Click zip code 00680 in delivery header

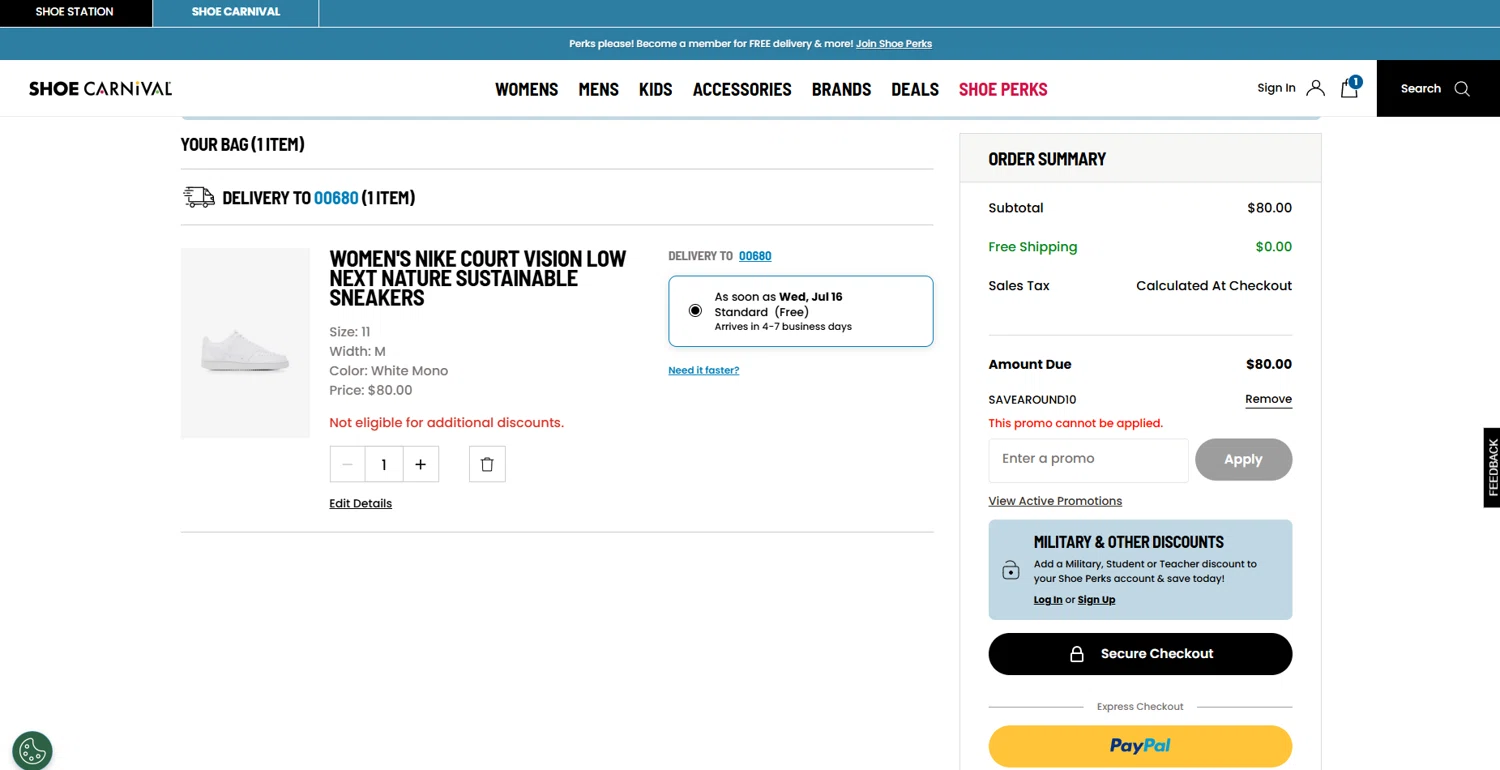[x=336, y=197]
